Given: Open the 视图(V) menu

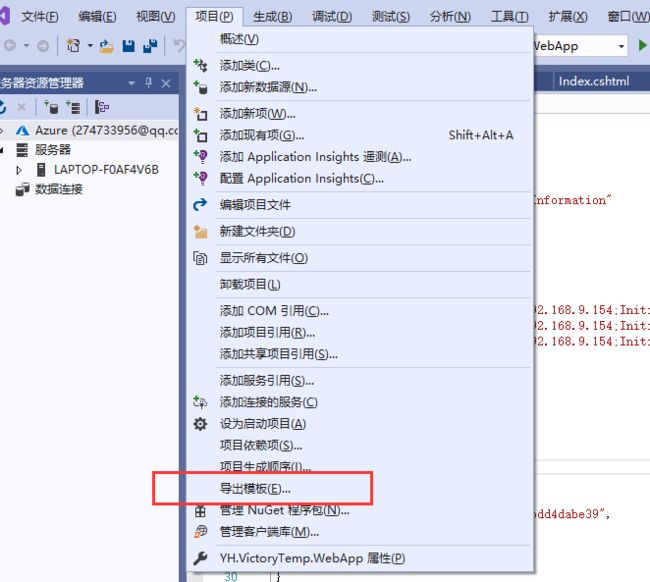Looking at the screenshot, I should [x=156, y=17].
